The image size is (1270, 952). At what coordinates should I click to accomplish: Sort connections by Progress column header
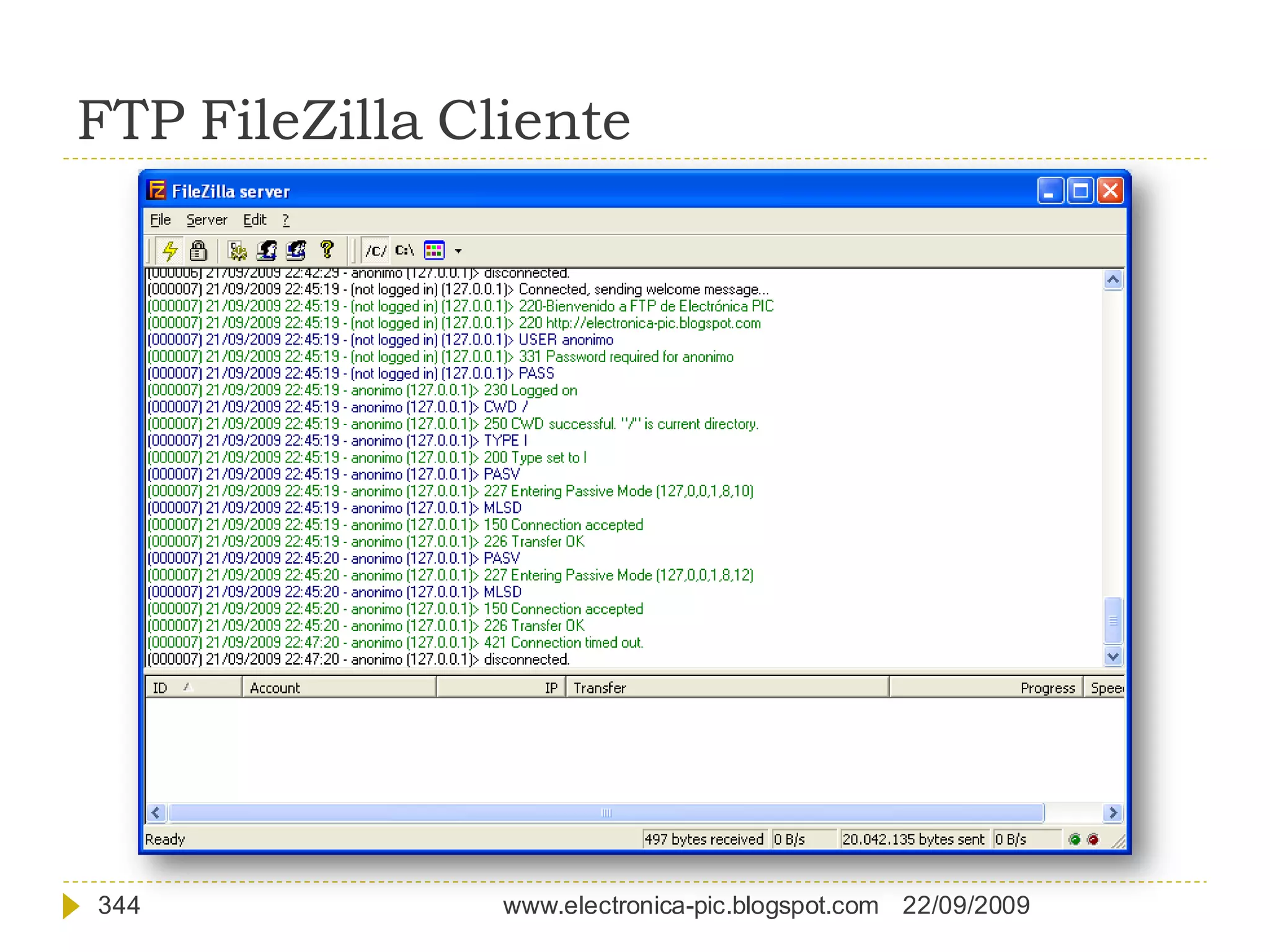point(987,687)
